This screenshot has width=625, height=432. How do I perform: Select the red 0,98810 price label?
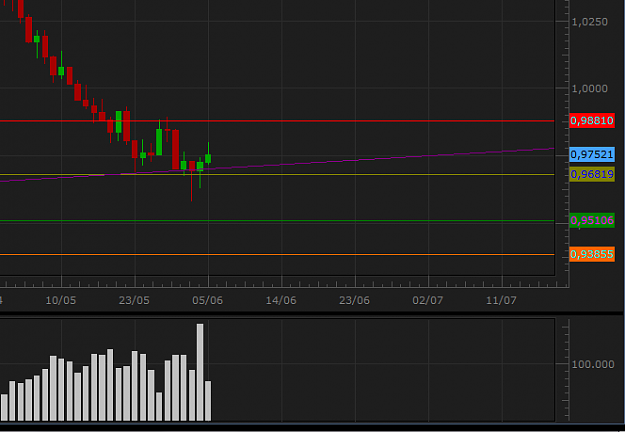tap(592, 120)
